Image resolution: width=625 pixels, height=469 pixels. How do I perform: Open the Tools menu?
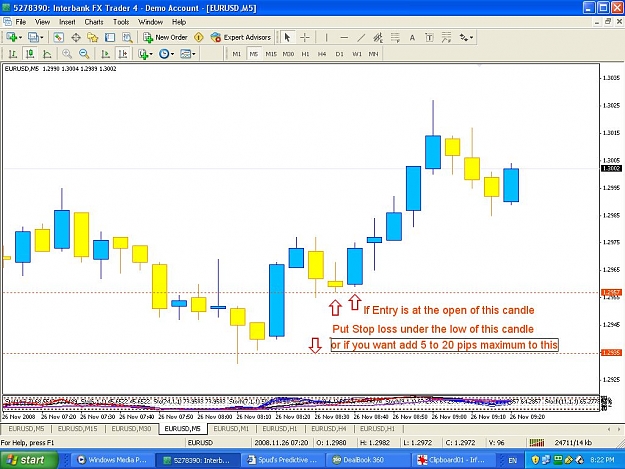click(x=121, y=22)
